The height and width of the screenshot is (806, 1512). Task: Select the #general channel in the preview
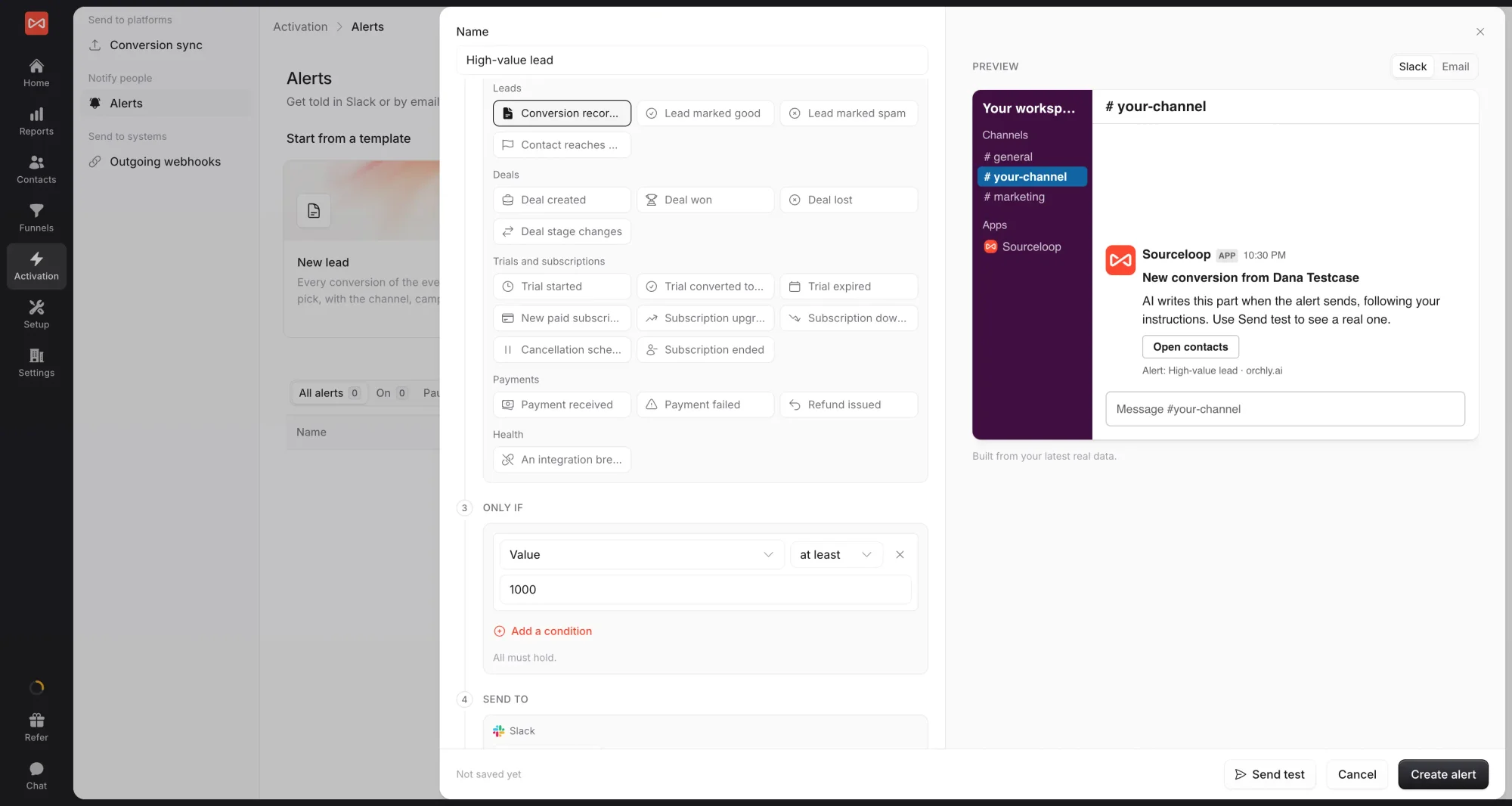1032,157
